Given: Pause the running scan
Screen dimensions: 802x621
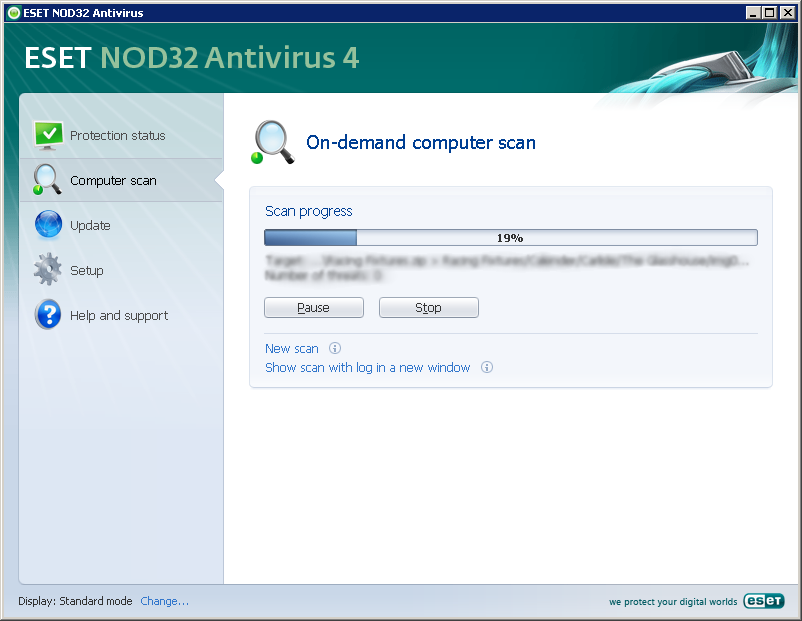Looking at the screenshot, I should [314, 307].
